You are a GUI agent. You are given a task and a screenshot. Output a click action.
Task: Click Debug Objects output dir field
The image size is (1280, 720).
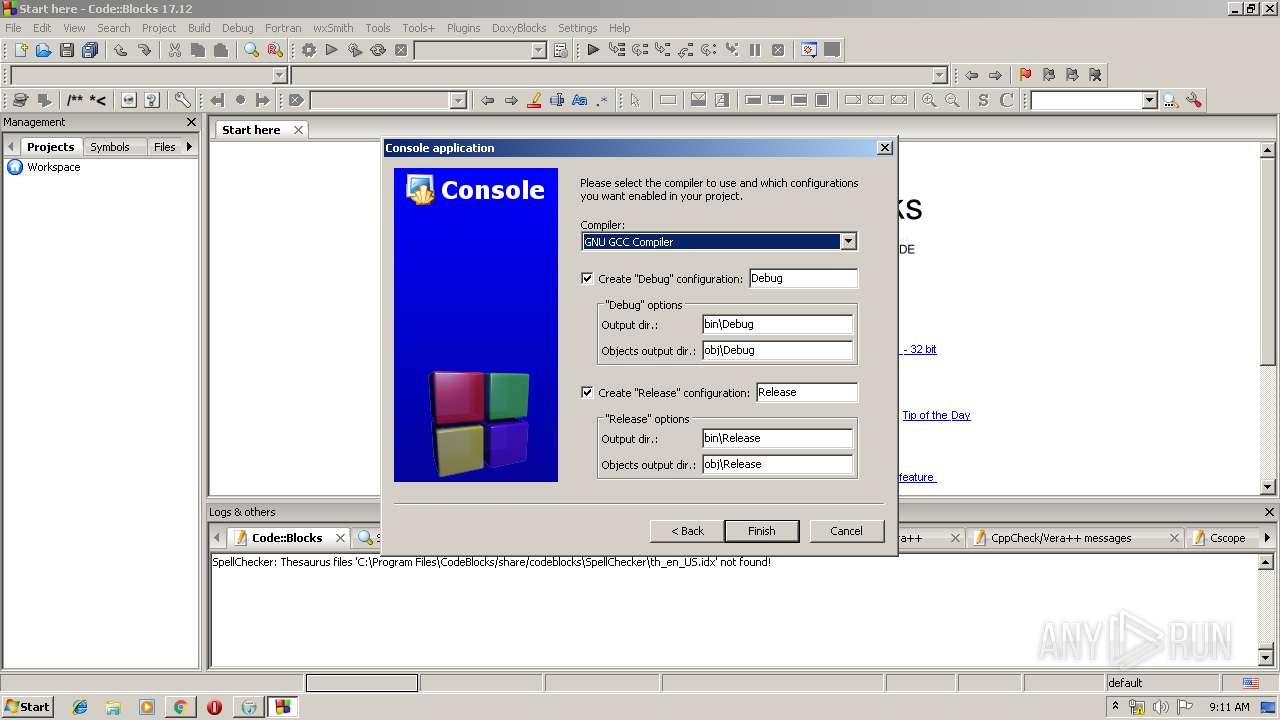[777, 350]
